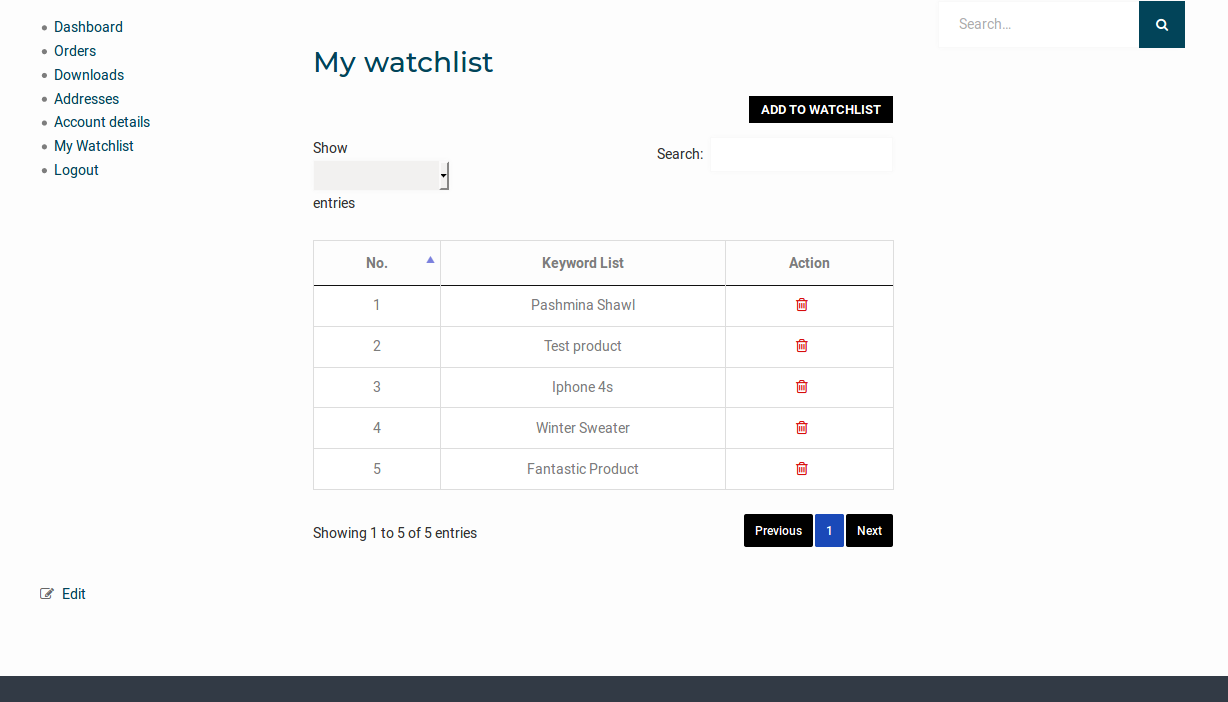The height and width of the screenshot is (702, 1228).
Task: Click Logout in account menu
Action: (x=76, y=170)
